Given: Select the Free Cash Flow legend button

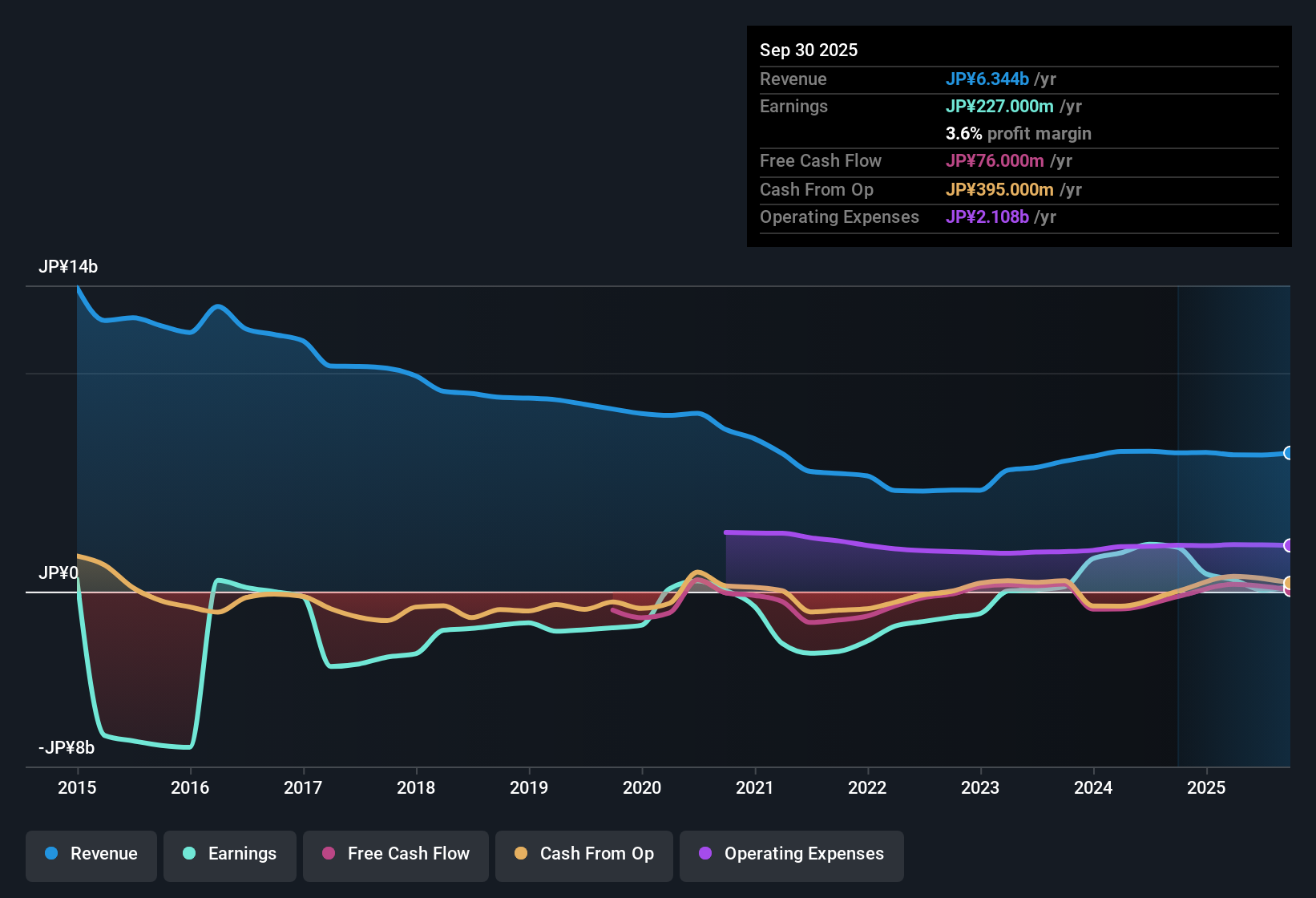Looking at the screenshot, I should click(x=395, y=854).
